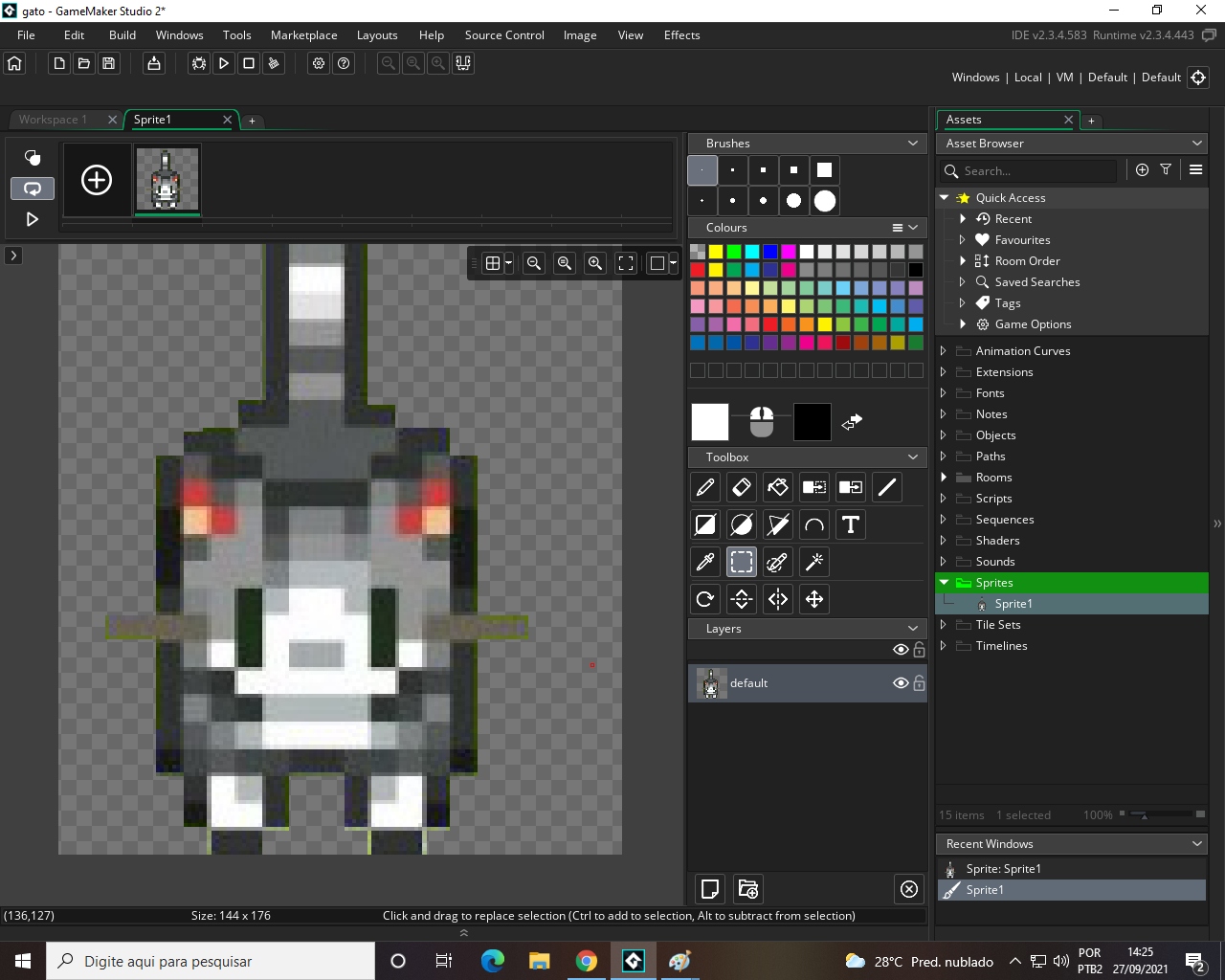
Task: Open the Brushes panel dropdown
Action: (912, 143)
